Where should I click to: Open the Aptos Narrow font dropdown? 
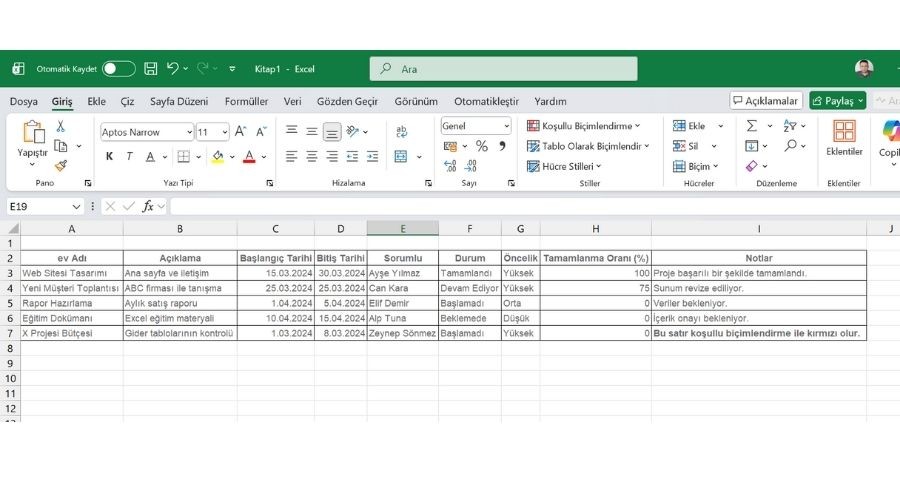tap(147, 132)
